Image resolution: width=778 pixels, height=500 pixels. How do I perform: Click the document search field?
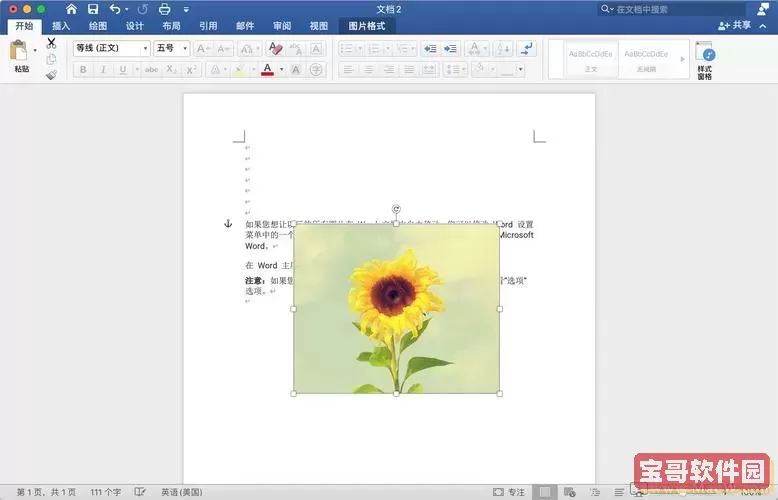point(673,9)
